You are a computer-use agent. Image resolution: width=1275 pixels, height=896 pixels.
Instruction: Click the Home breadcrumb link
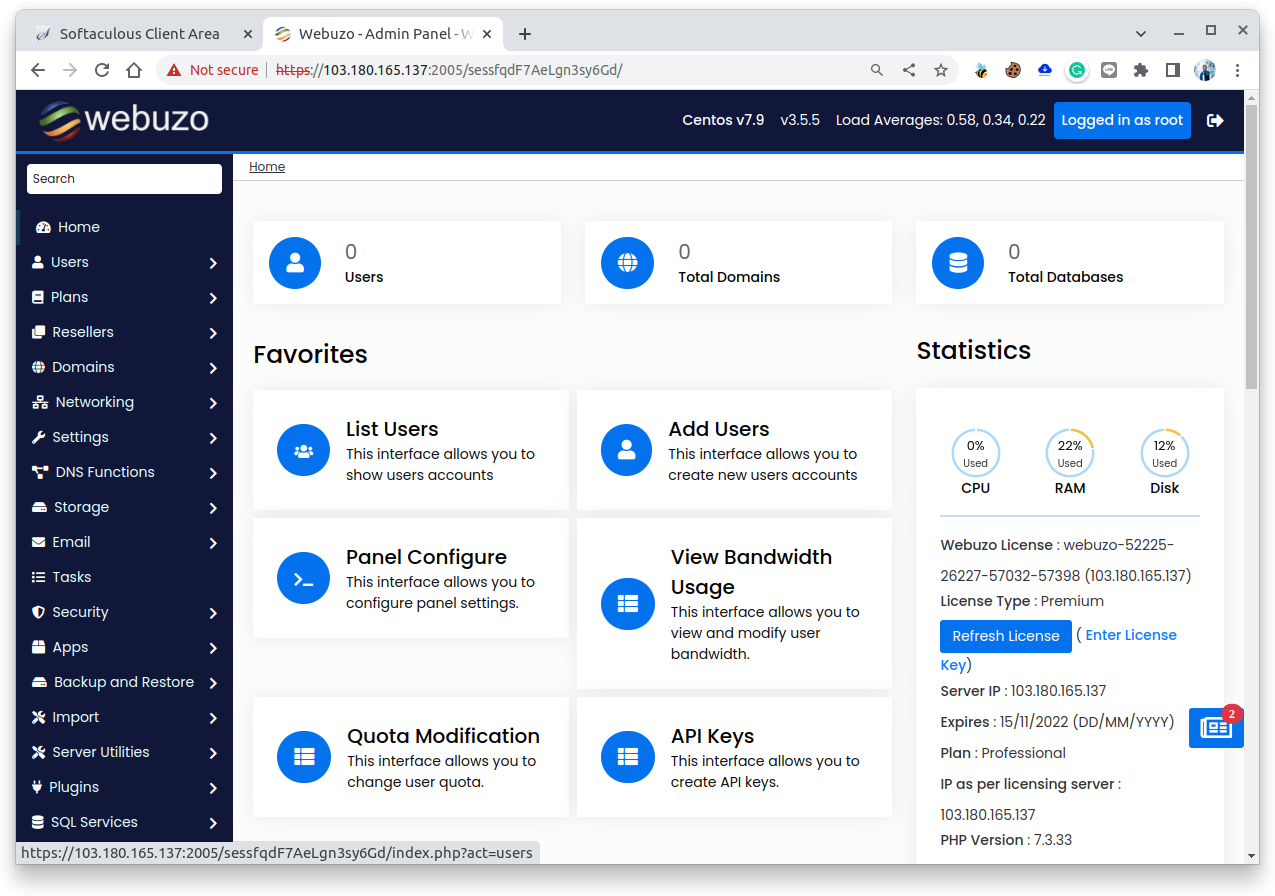[267, 167]
